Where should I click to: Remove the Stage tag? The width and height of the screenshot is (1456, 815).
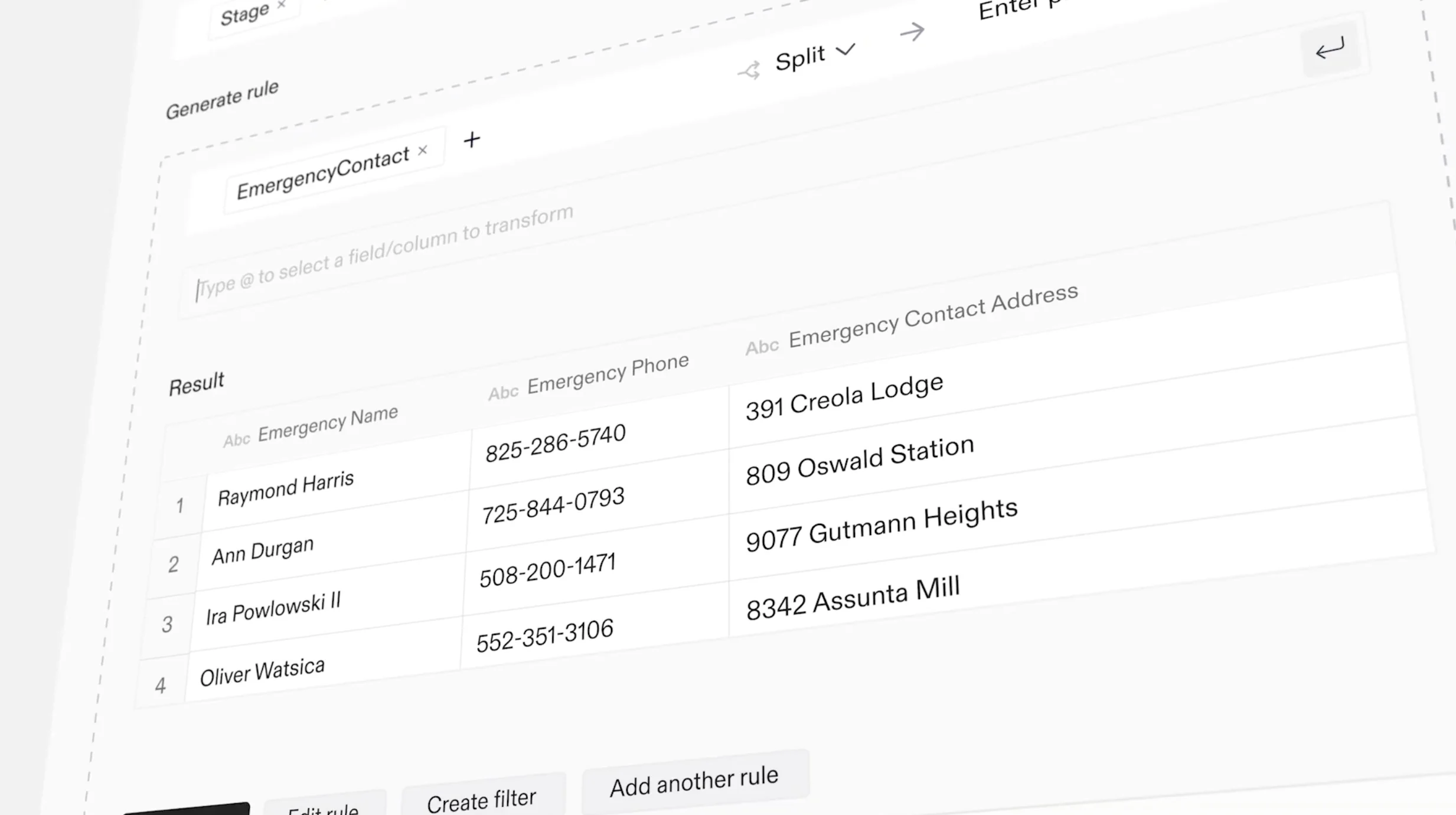[x=282, y=5]
